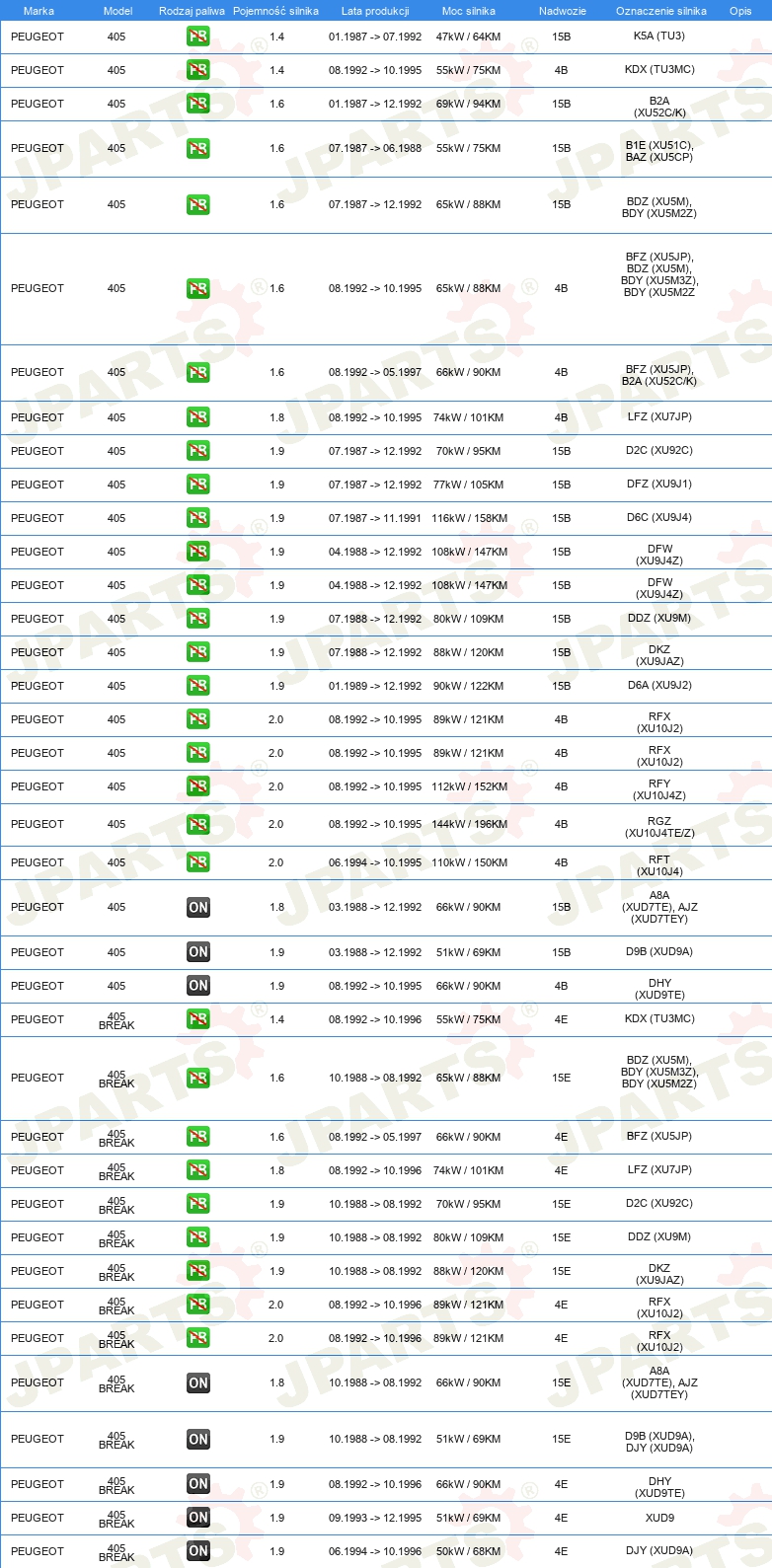772x1568 pixels.
Task: Select the date range 06.1994 -> 10.1996
Action: tap(375, 1551)
